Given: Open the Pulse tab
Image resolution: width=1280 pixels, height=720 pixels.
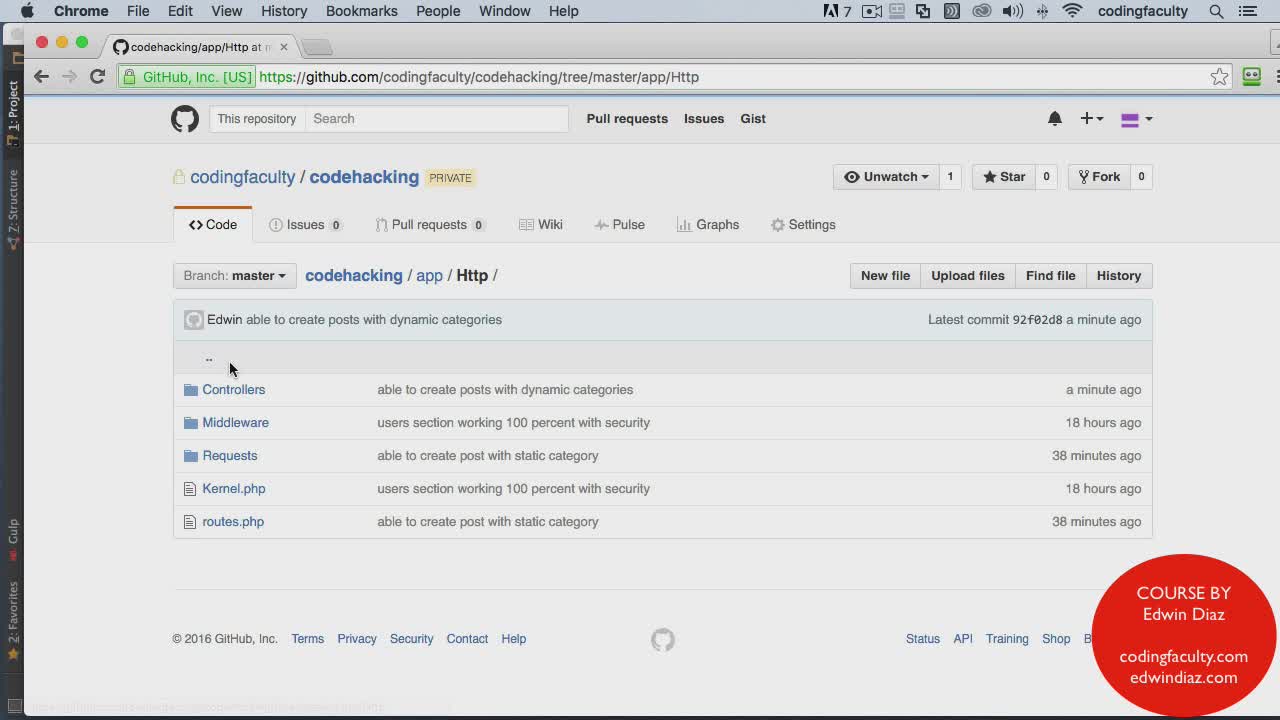Looking at the screenshot, I should [x=620, y=225].
